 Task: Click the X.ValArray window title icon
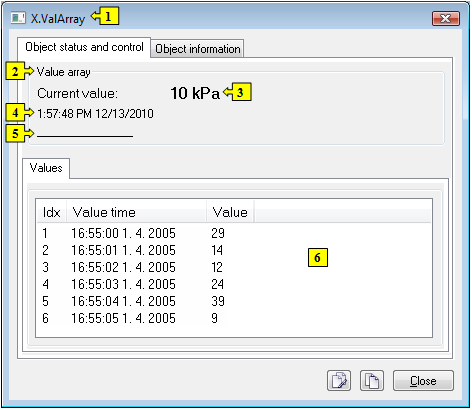(18, 18)
